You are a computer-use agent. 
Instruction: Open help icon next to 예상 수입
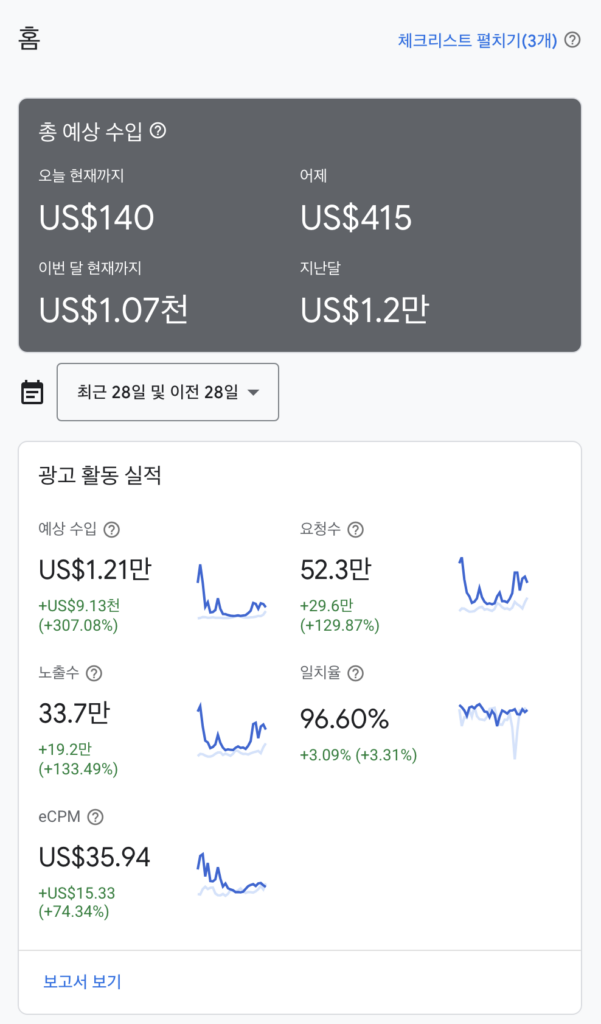pos(112,530)
